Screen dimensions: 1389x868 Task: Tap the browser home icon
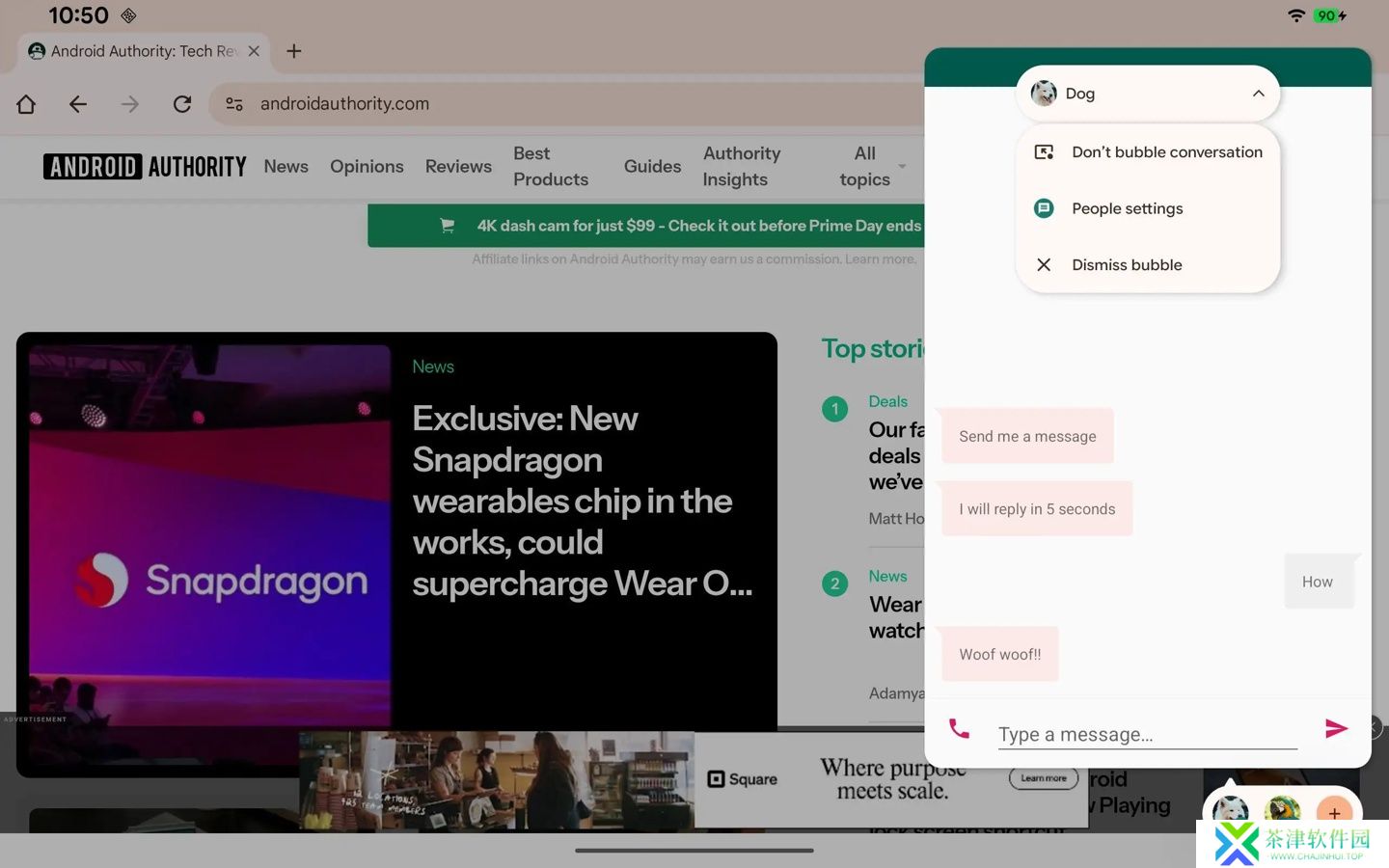[26, 104]
